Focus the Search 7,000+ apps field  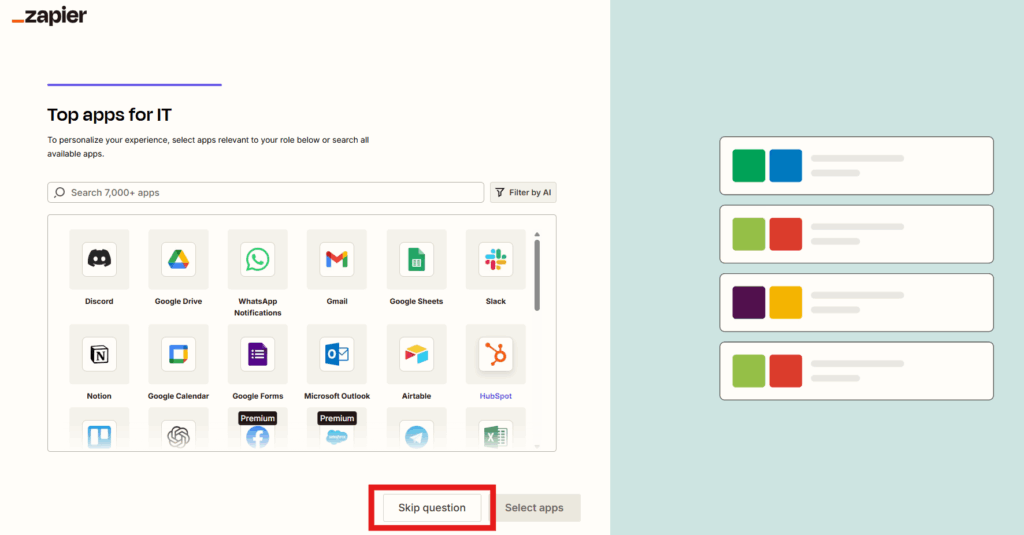pos(265,193)
